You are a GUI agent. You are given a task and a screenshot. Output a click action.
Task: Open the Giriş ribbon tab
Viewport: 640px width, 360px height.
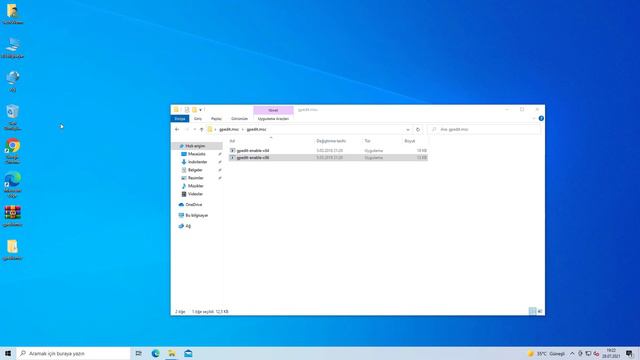pyautogui.click(x=198, y=118)
